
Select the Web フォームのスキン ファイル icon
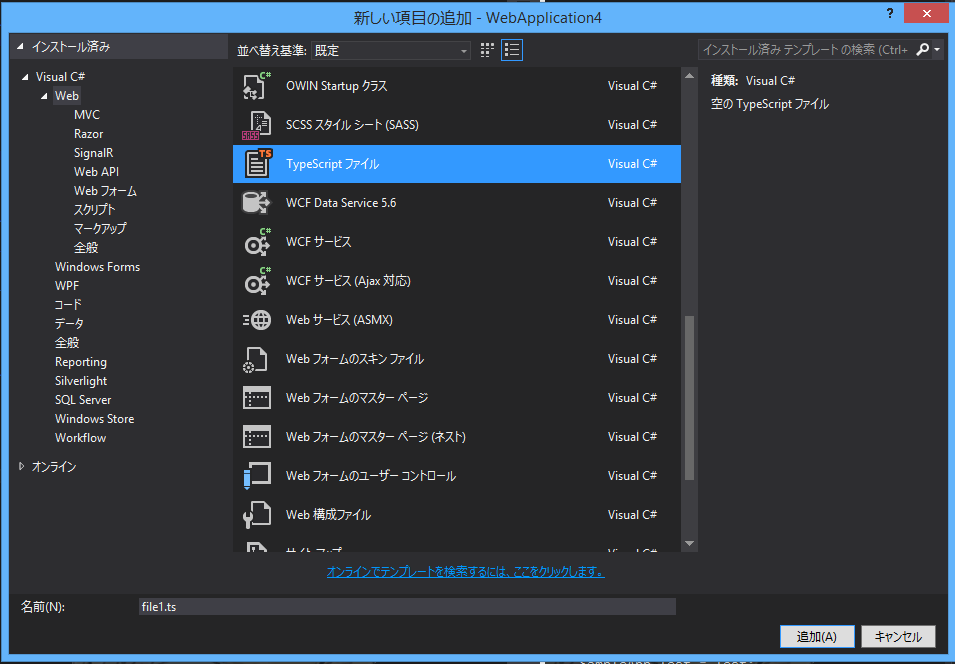coord(256,359)
